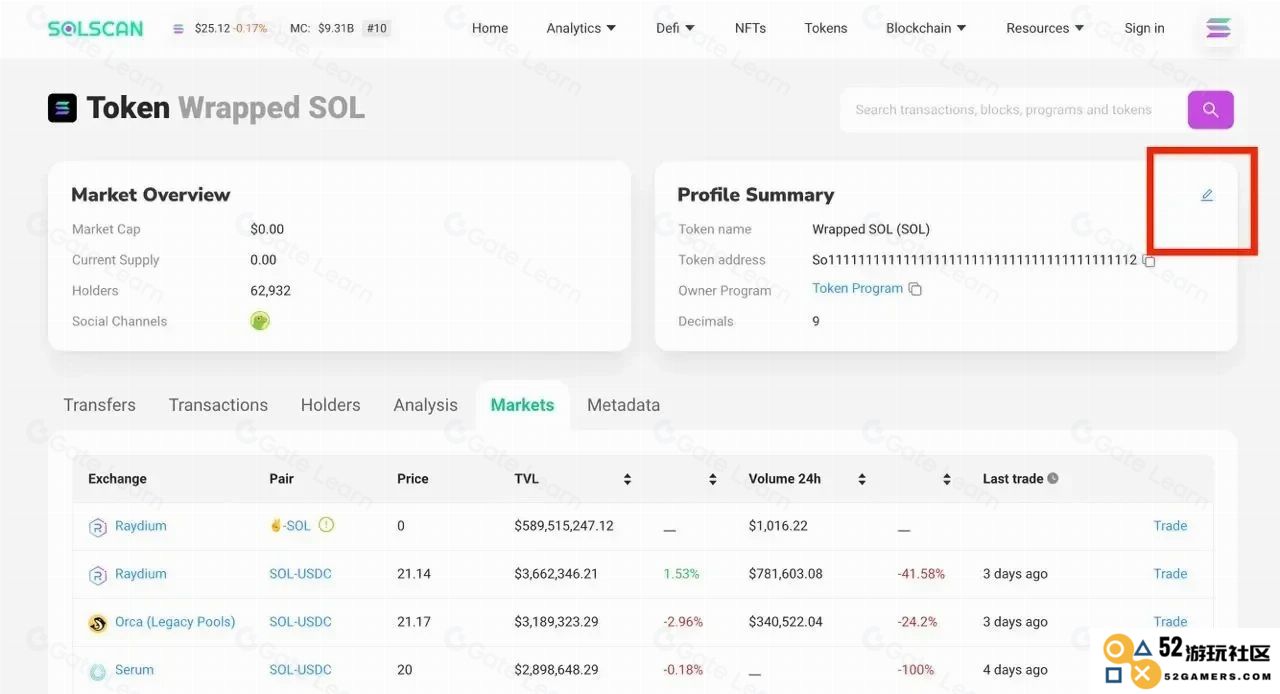Click the Raydium icon in first row
Image resolution: width=1280 pixels, height=694 pixels.
[x=98, y=527]
